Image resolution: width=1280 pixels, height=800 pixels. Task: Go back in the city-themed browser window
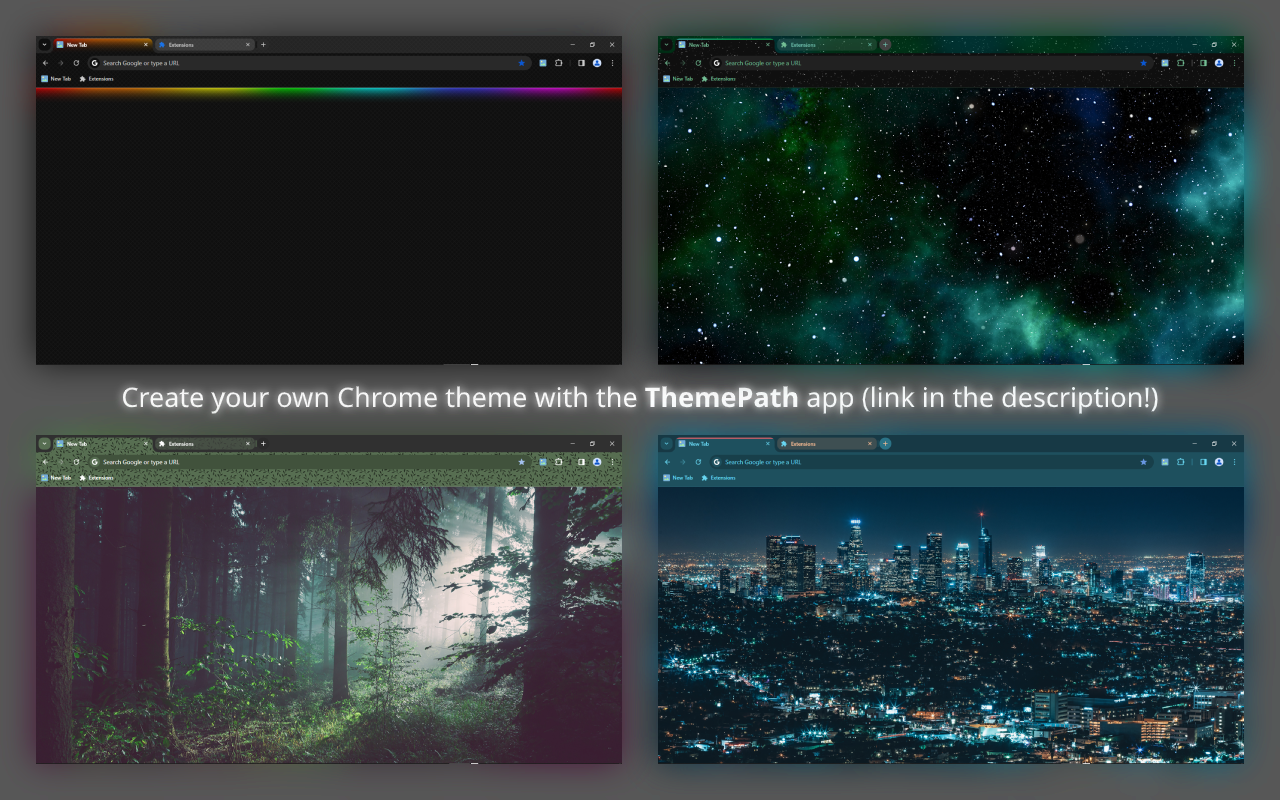pos(667,462)
